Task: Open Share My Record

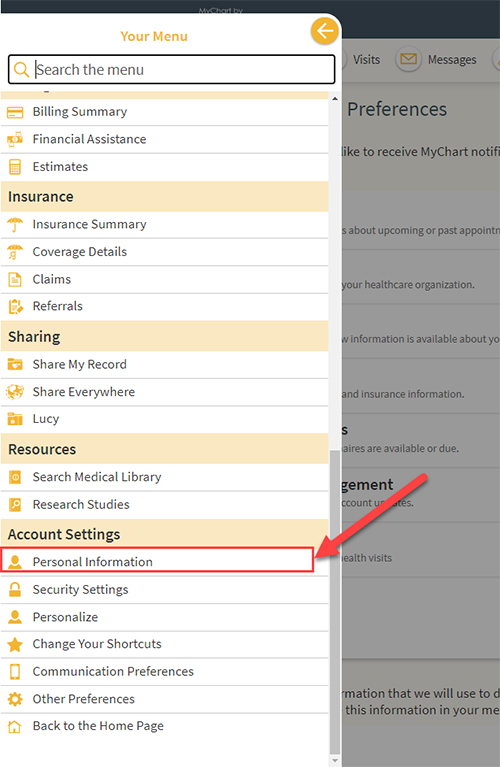Action: point(164,364)
